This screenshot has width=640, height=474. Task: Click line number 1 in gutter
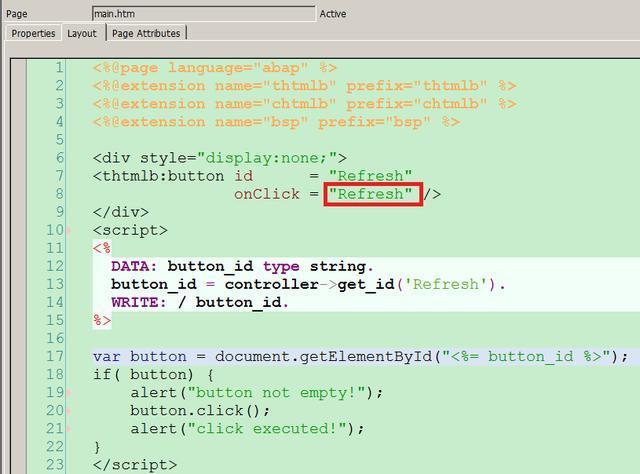coord(60,67)
